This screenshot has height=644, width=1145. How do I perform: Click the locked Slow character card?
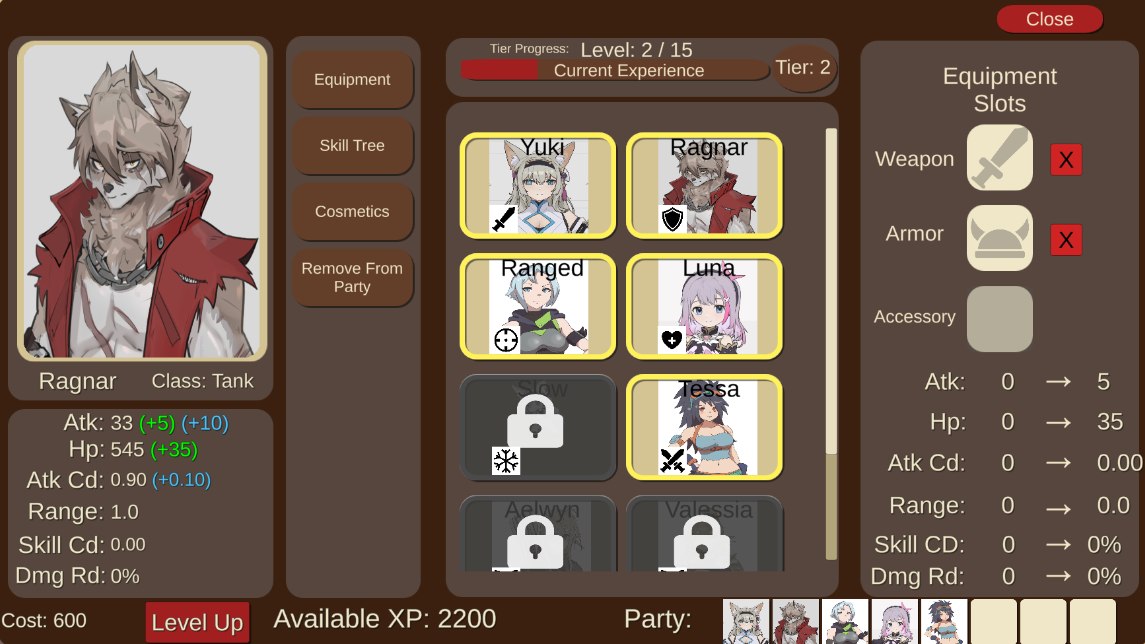pos(538,427)
